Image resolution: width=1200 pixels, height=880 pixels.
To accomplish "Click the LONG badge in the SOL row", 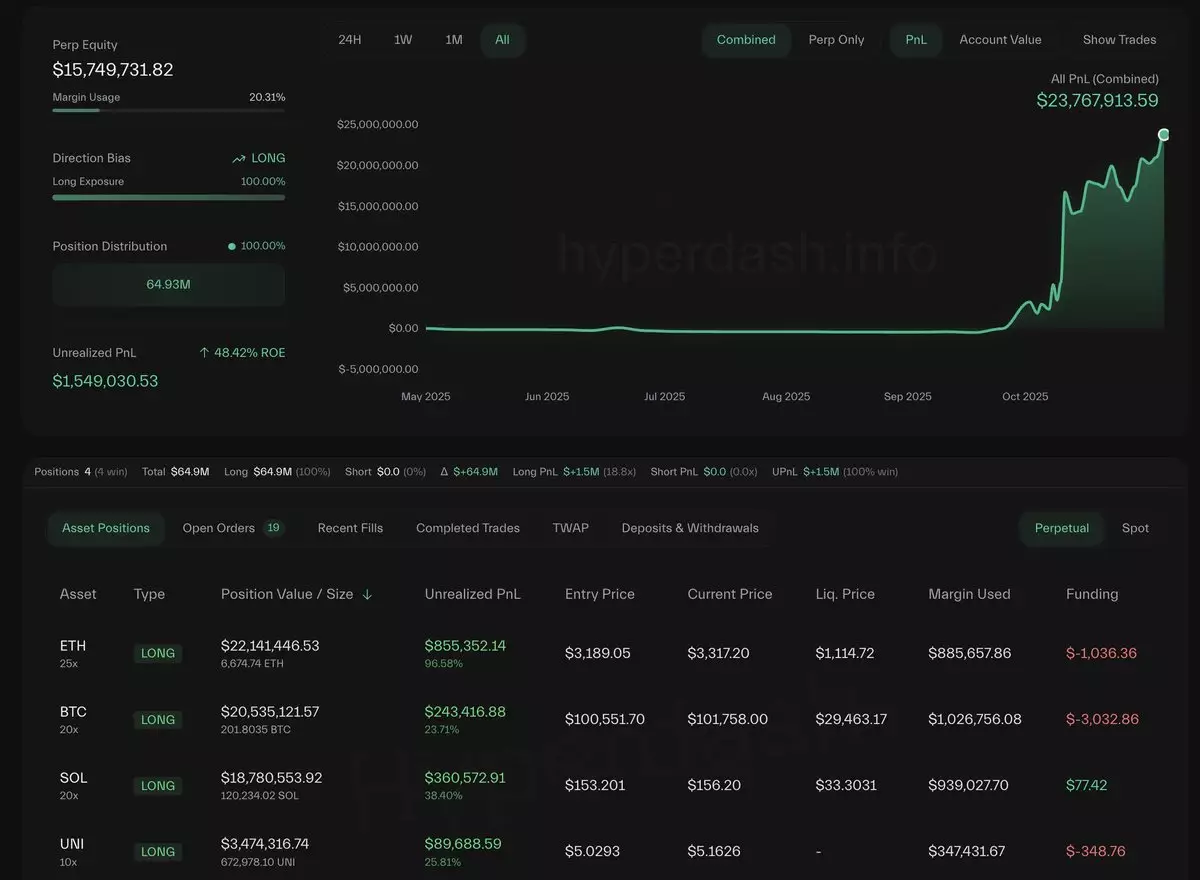I will [x=158, y=786].
